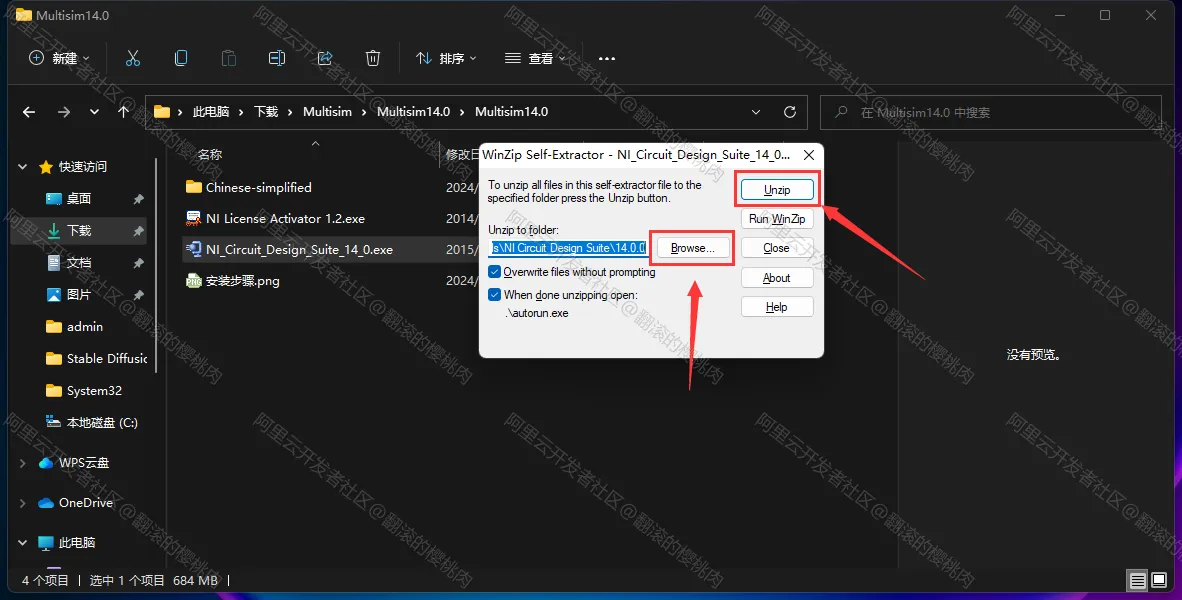Go back with the left arrow
The image size is (1182, 600).
click(x=29, y=112)
